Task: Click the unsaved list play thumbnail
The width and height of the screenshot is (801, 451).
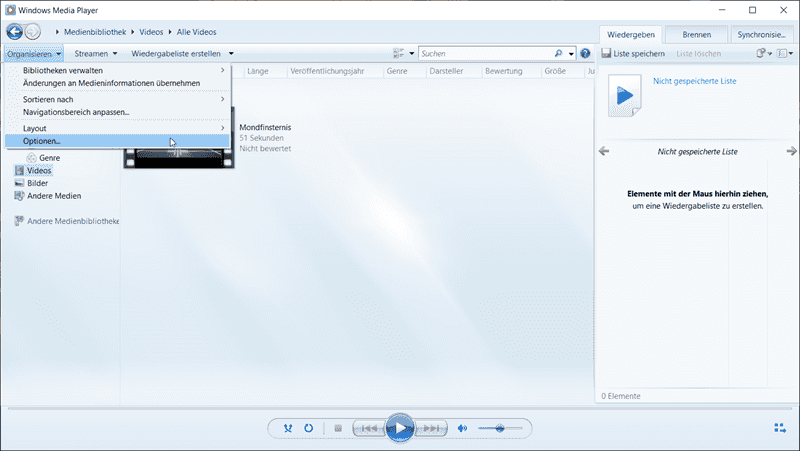Action: (624, 96)
